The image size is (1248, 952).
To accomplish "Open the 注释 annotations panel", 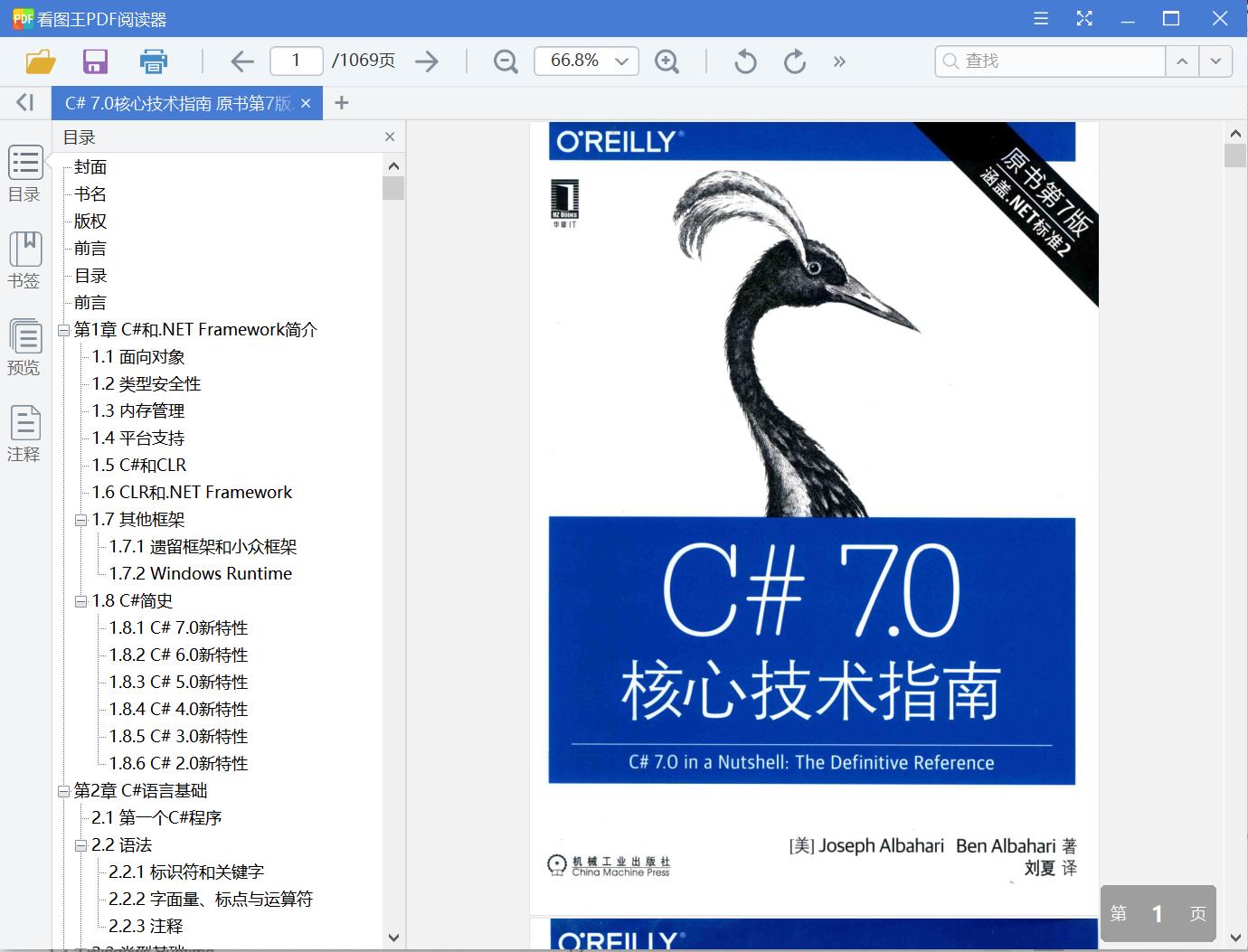I will point(24,433).
